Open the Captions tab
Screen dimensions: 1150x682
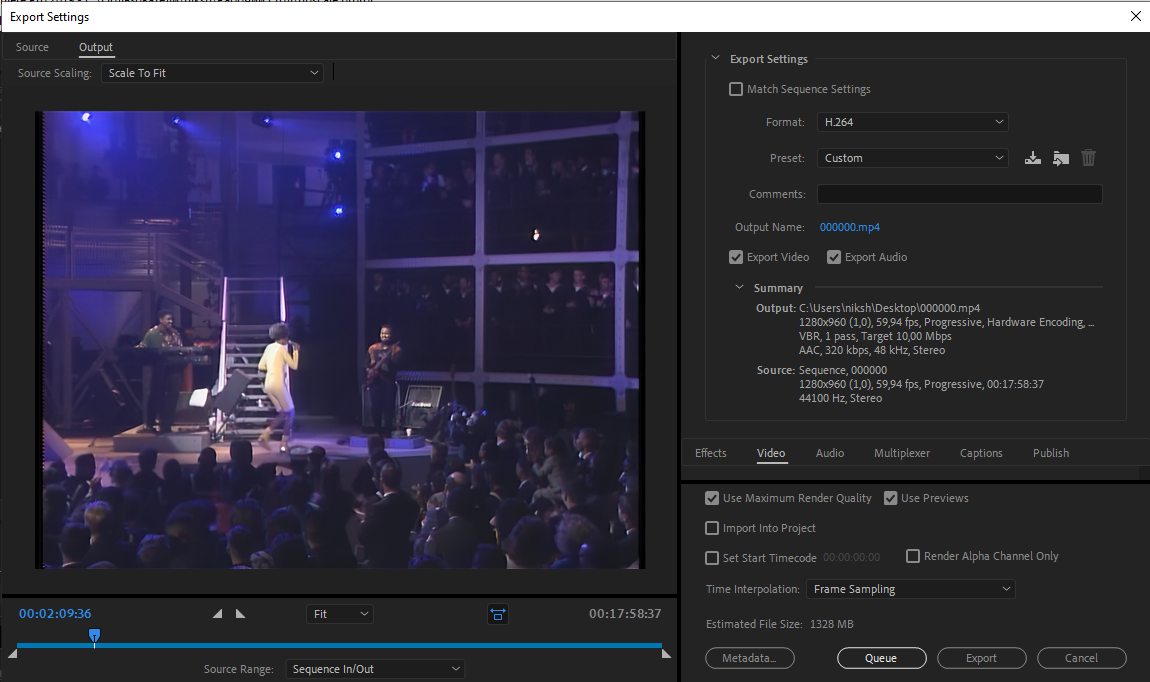pyautogui.click(x=981, y=453)
